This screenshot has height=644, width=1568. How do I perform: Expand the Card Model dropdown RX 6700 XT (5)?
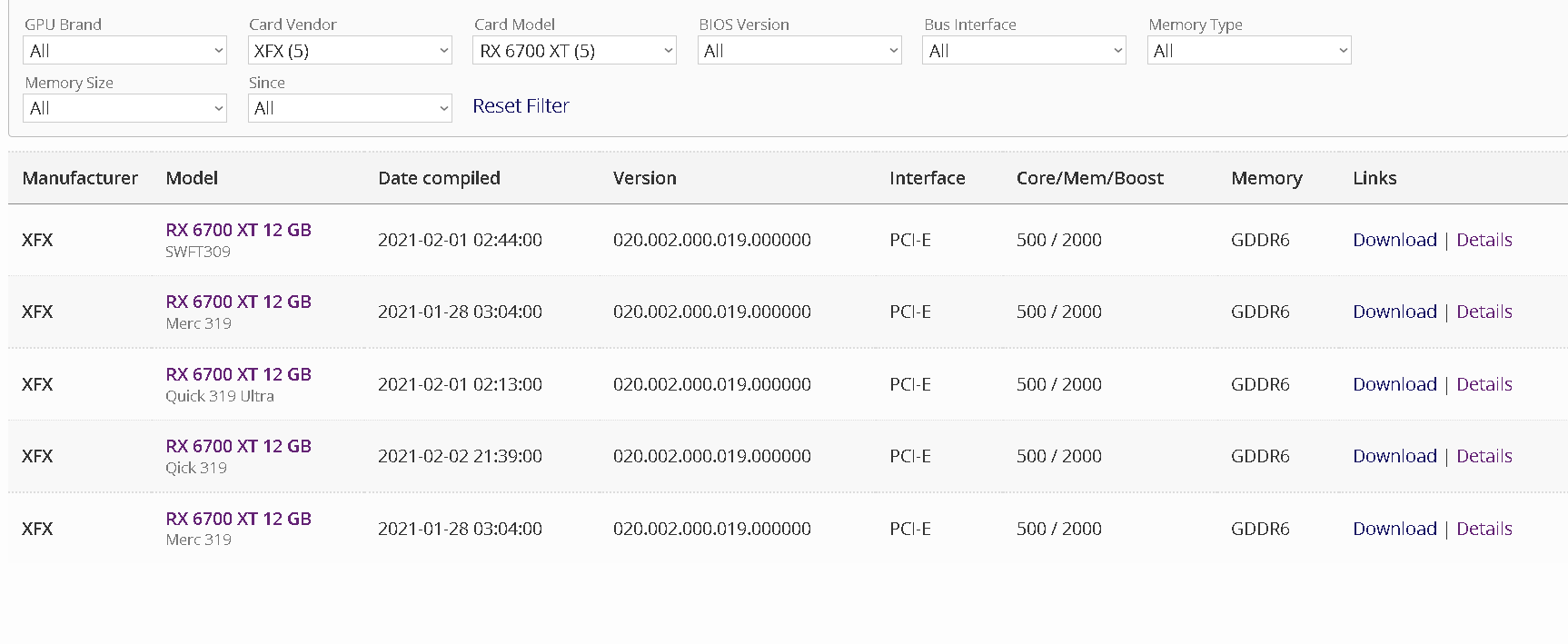pyautogui.click(x=574, y=51)
